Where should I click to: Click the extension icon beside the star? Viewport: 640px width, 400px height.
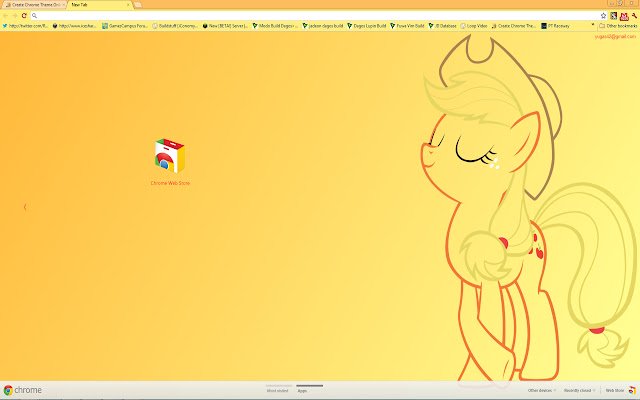point(613,16)
